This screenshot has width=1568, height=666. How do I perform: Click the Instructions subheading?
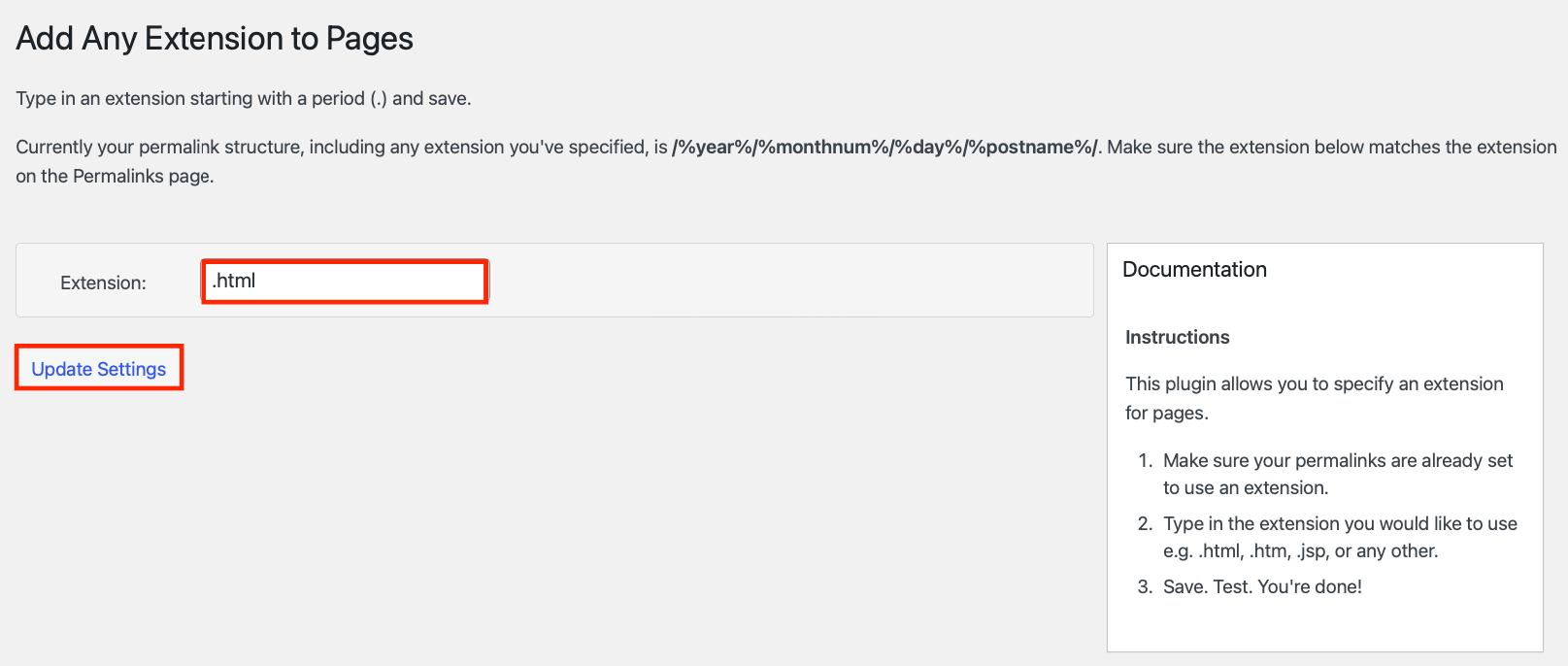[1176, 337]
